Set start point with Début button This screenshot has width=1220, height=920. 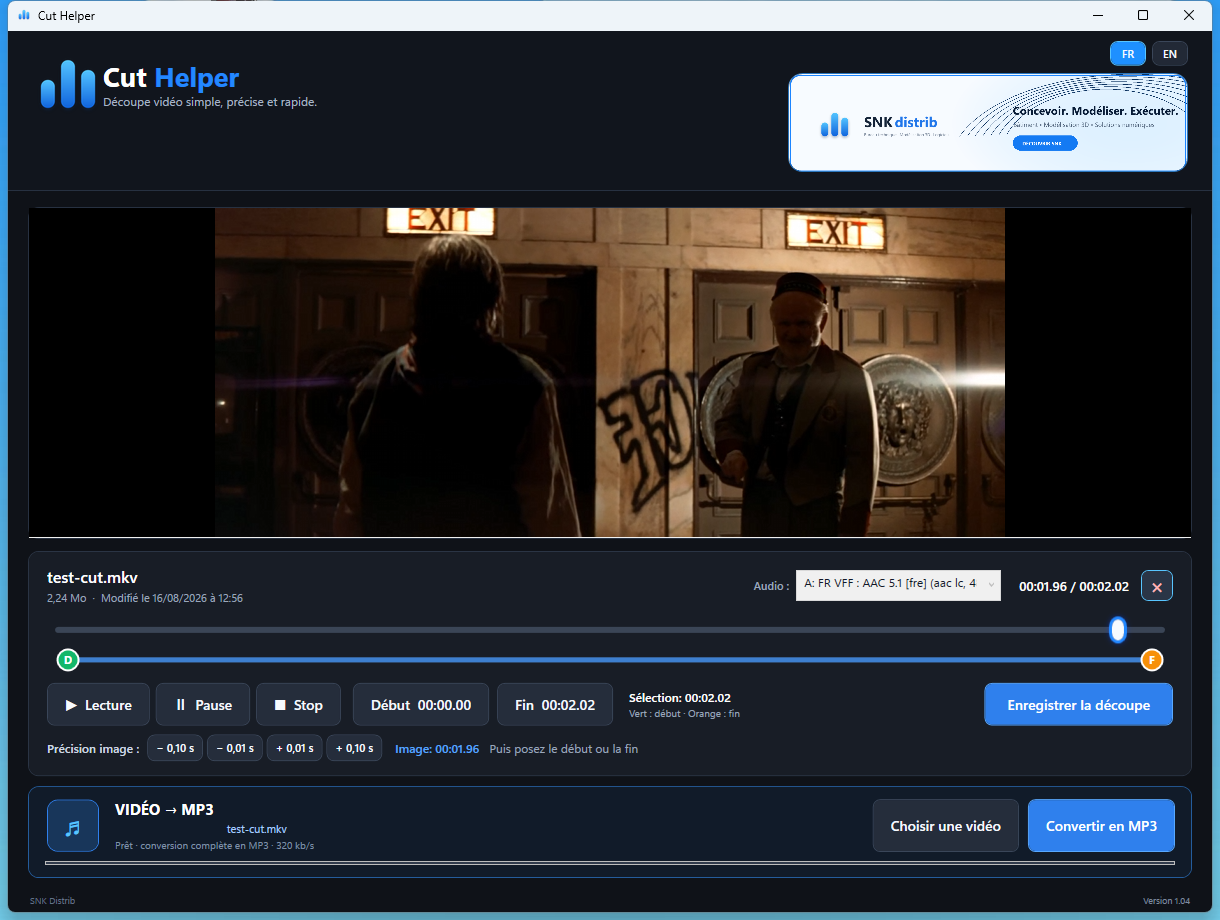point(421,705)
